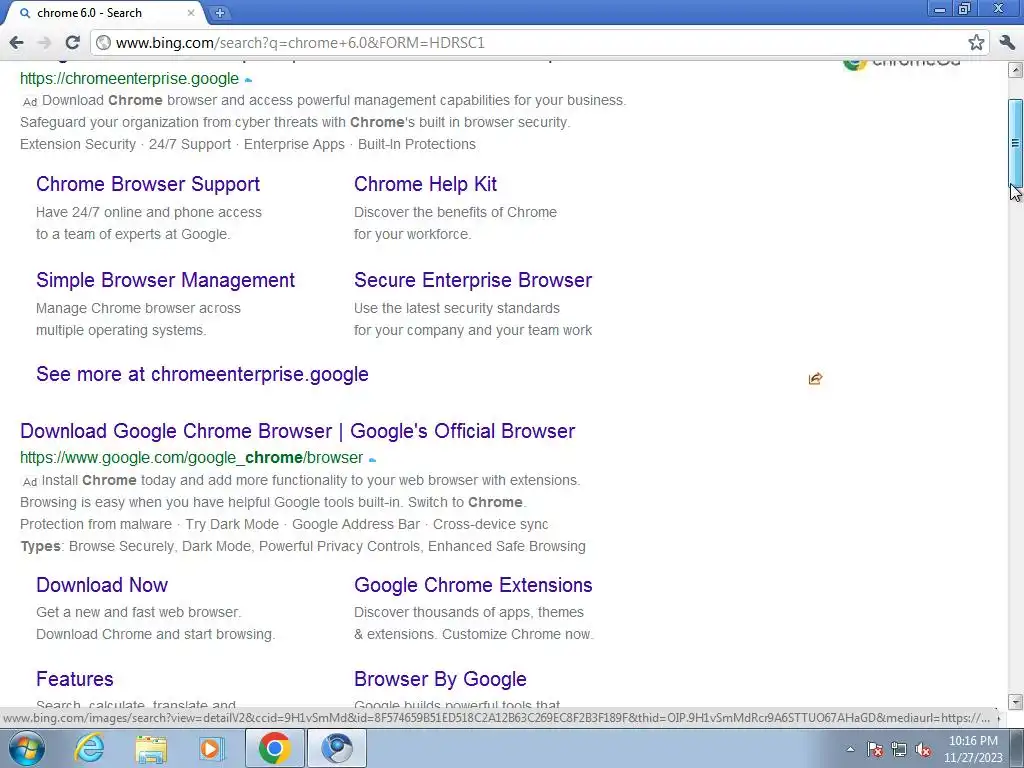This screenshot has width=1024, height=768.
Task: Open the clock showing 10:16 PM
Action: [973, 749]
